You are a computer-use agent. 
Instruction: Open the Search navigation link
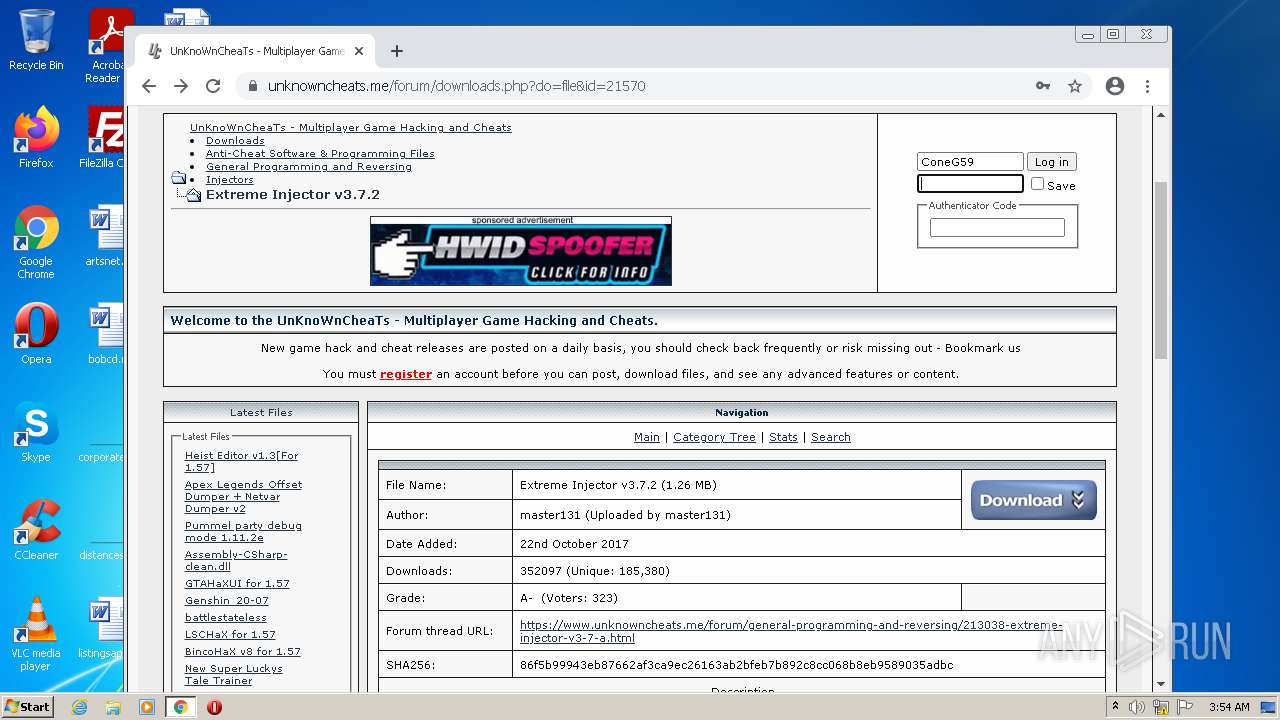coord(831,437)
